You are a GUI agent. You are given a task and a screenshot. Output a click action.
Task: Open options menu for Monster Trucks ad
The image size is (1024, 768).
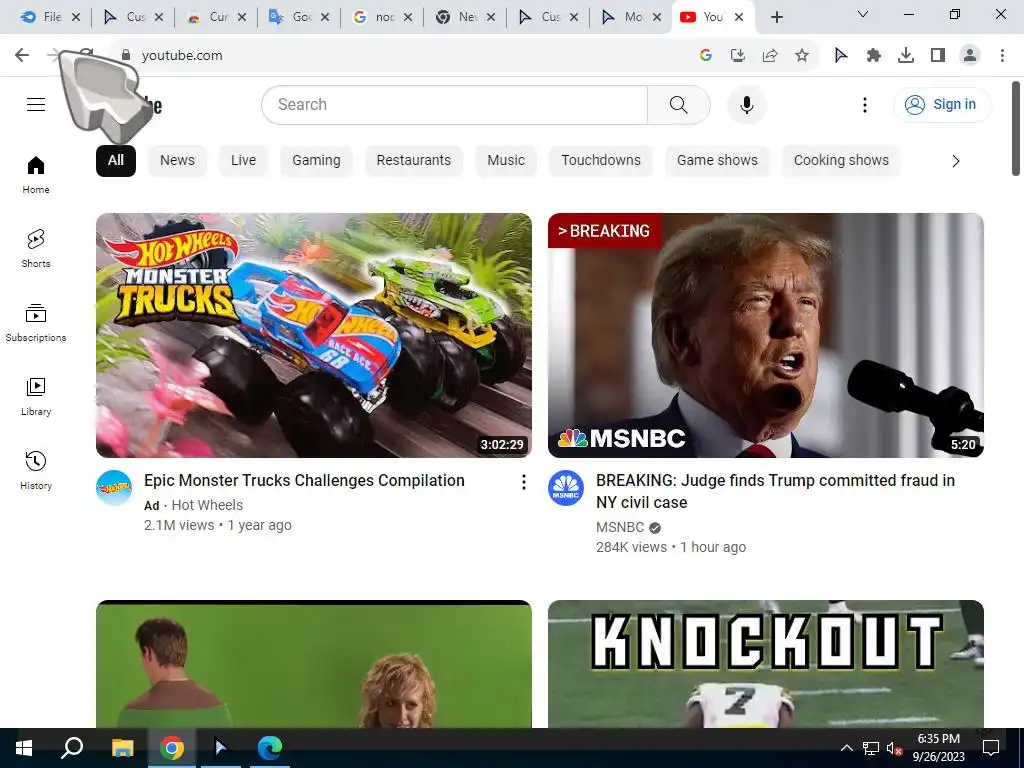(523, 482)
